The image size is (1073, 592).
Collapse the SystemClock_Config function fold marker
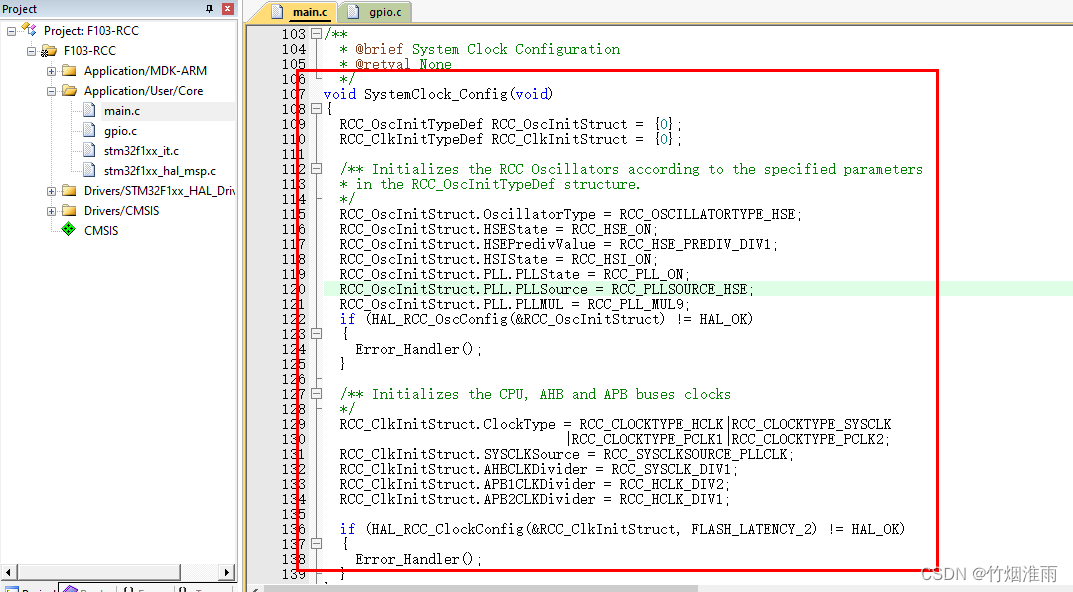[316, 108]
